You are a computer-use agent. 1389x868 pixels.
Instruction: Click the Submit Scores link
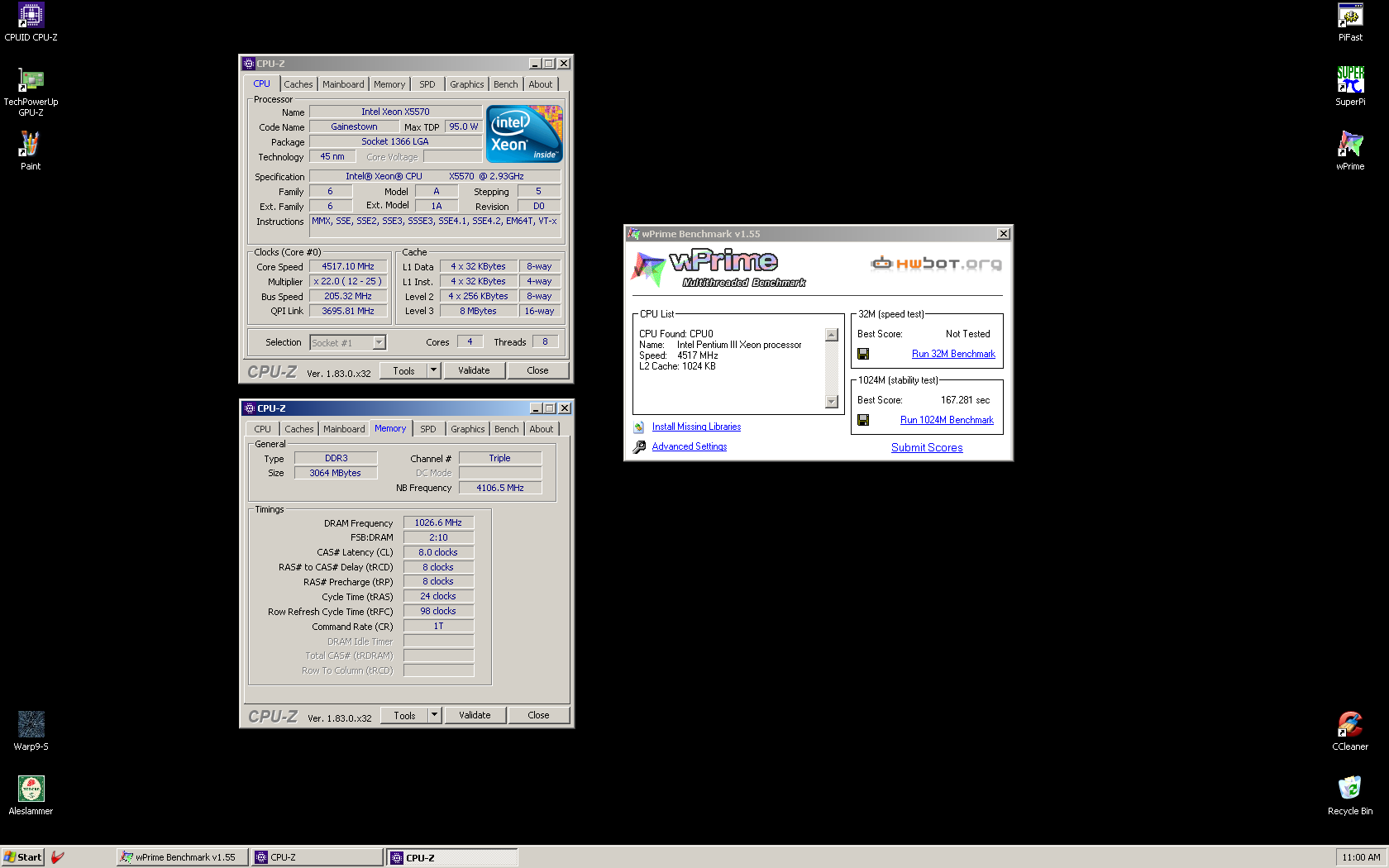[x=927, y=447]
